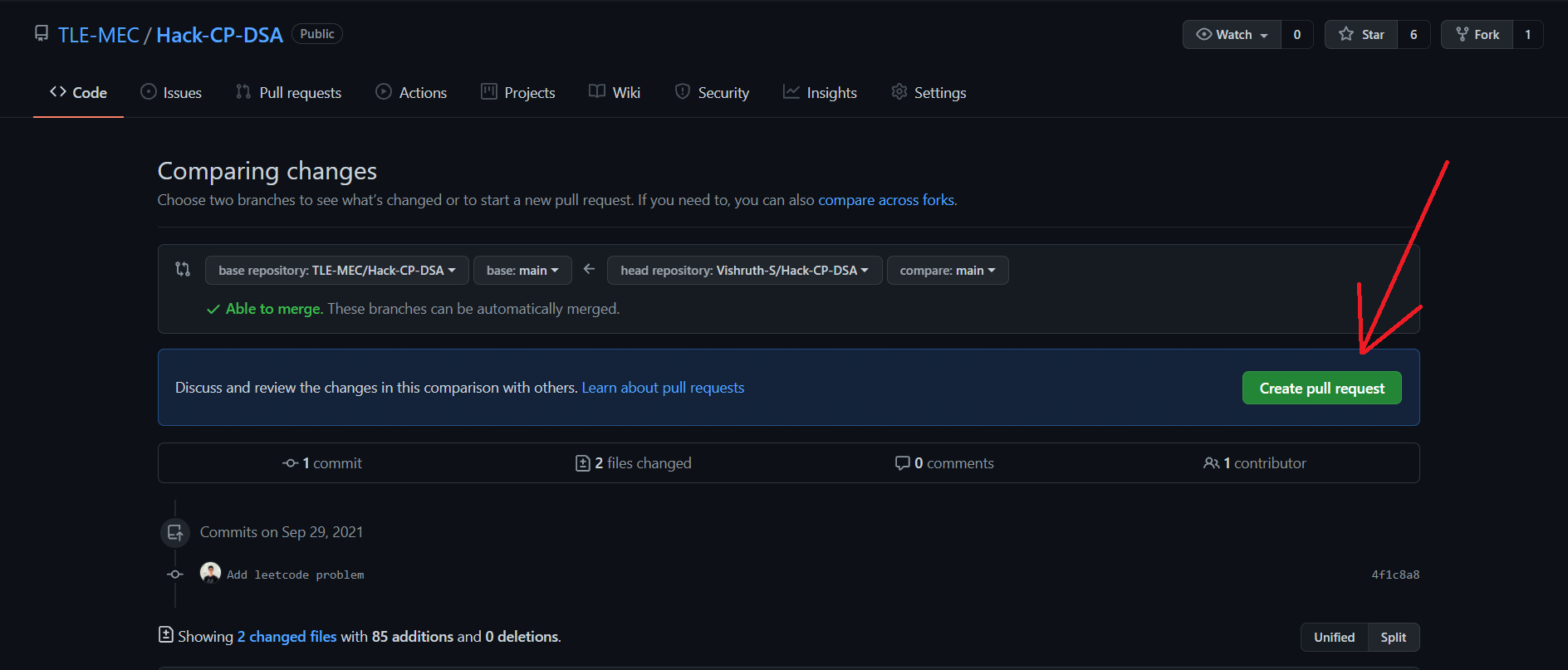Click the Issues circle-dot icon
Viewport: 1568px width, 670px height.
tap(149, 91)
